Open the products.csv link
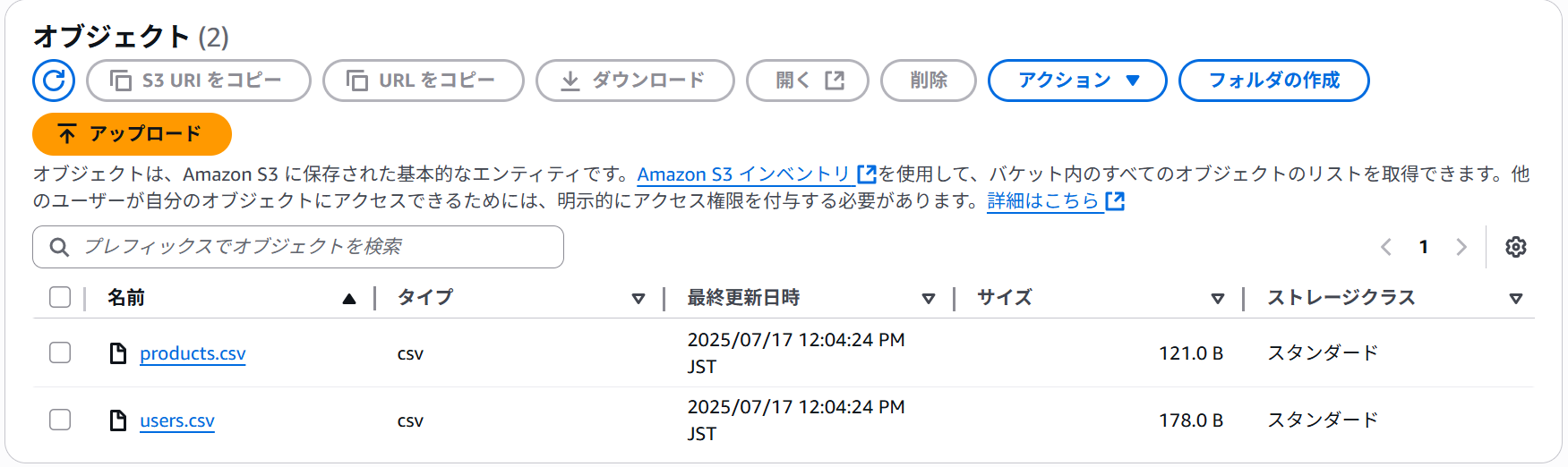 [x=193, y=353]
